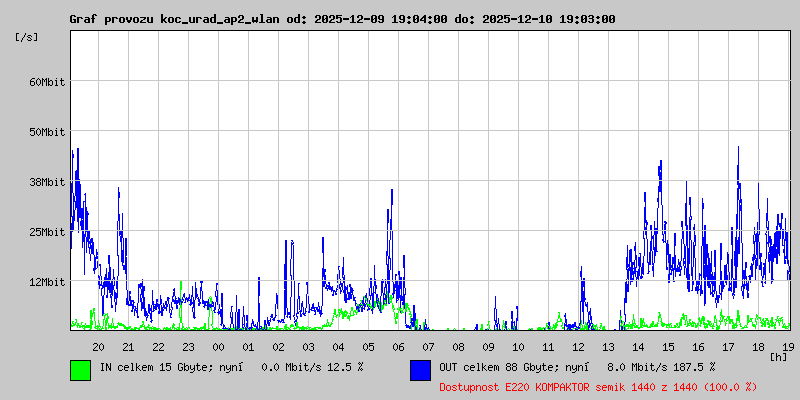Click the hour 14 x-axis label
800x400 pixels.
tap(638, 347)
